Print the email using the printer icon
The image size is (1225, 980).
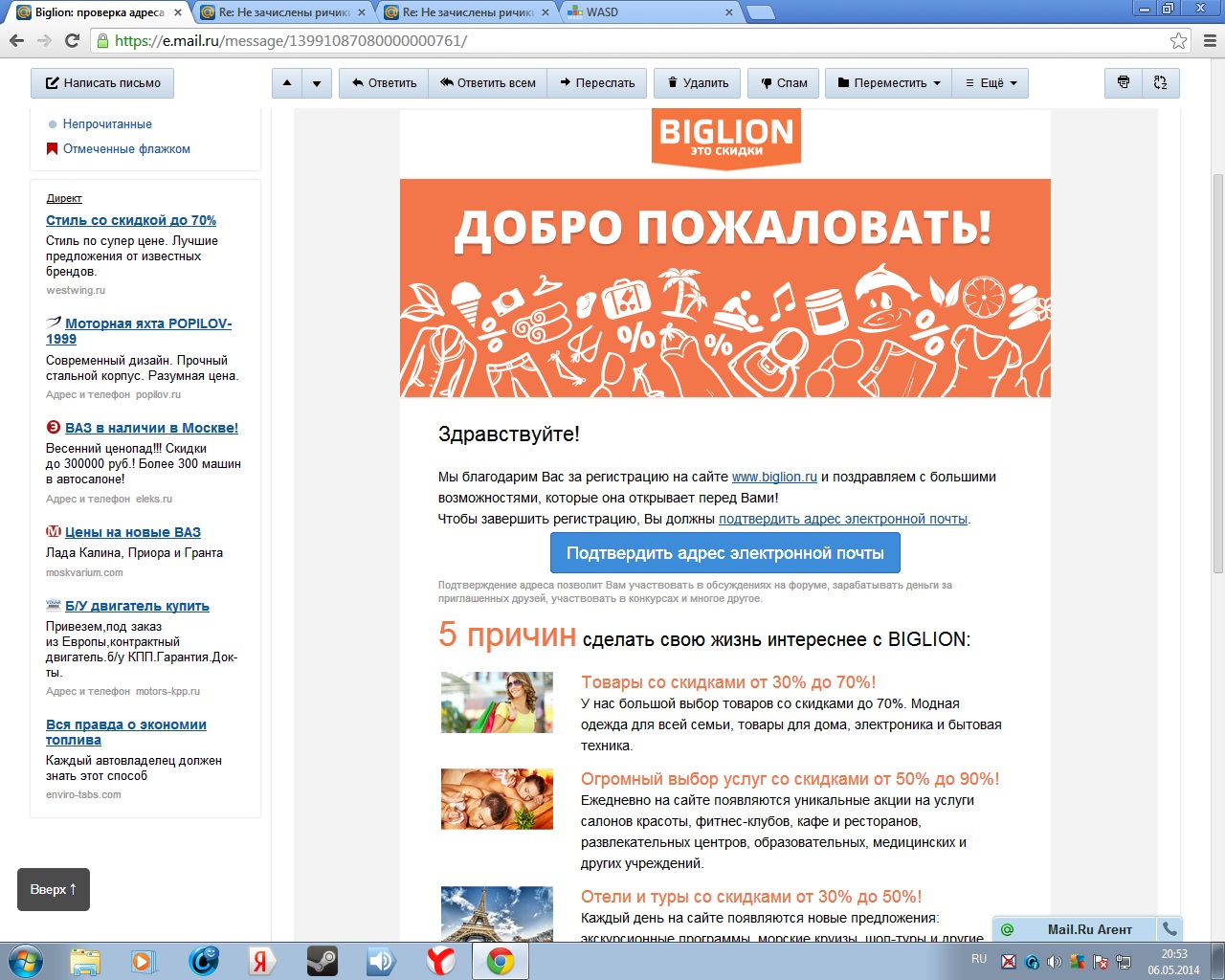pos(1124,83)
